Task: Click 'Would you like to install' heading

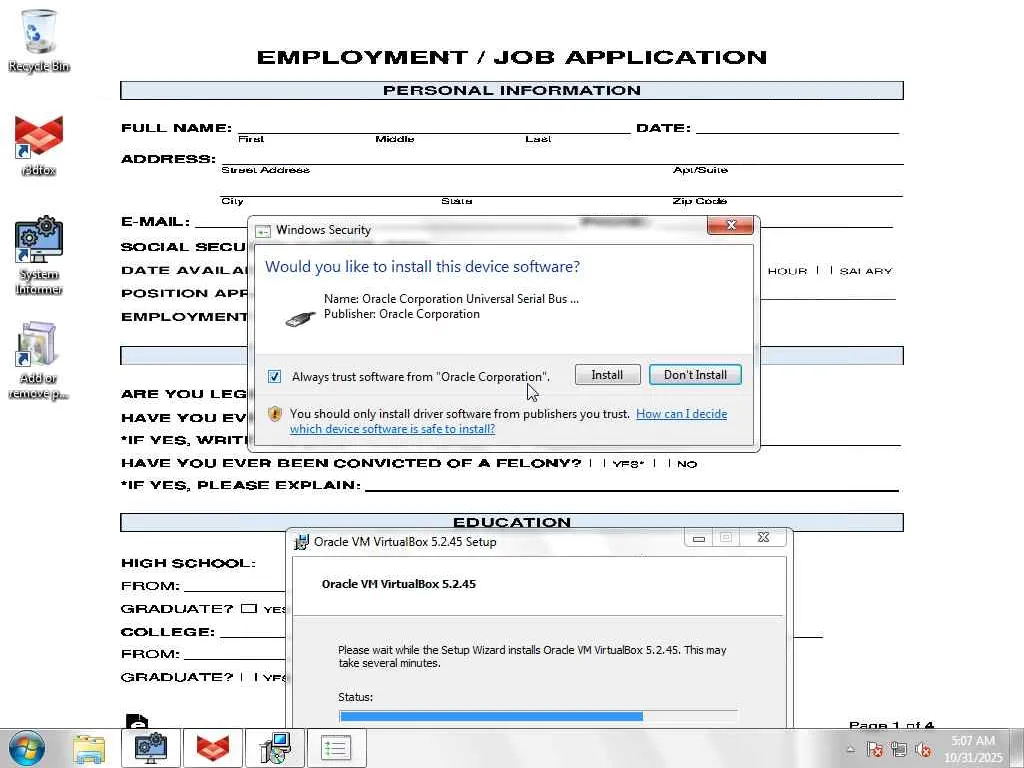Action: (422, 266)
